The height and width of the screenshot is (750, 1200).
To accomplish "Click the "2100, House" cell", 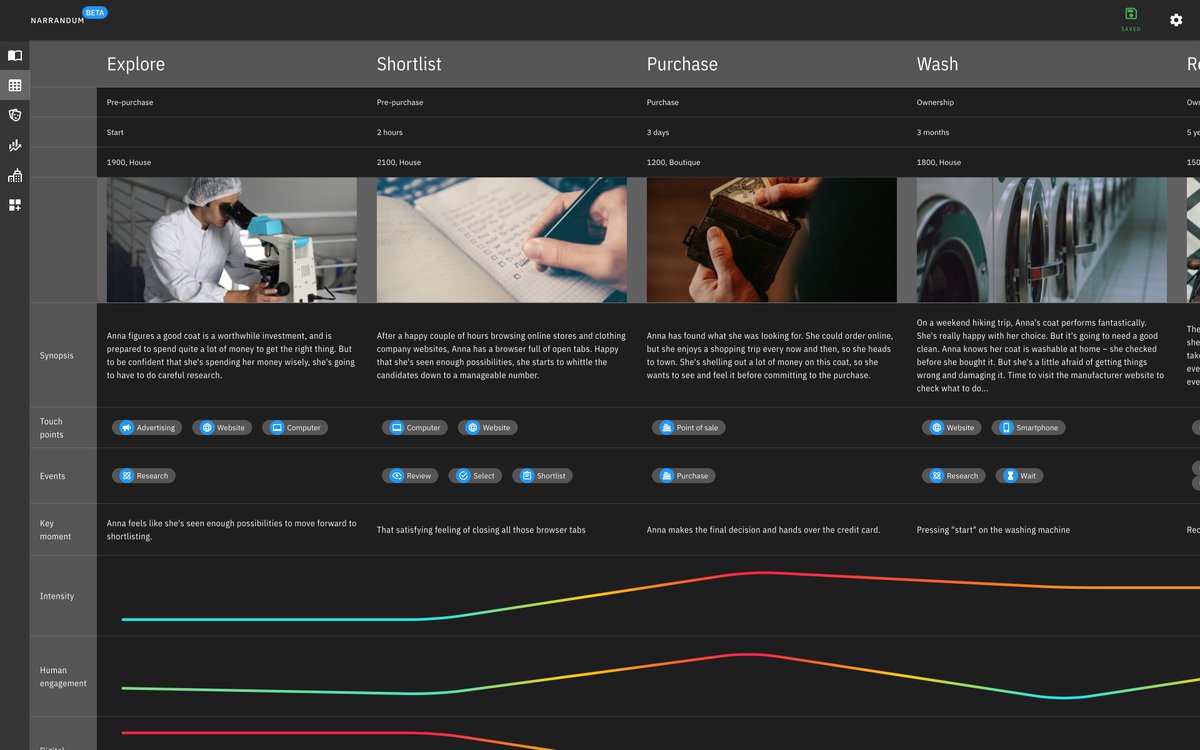I will [x=399, y=162].
